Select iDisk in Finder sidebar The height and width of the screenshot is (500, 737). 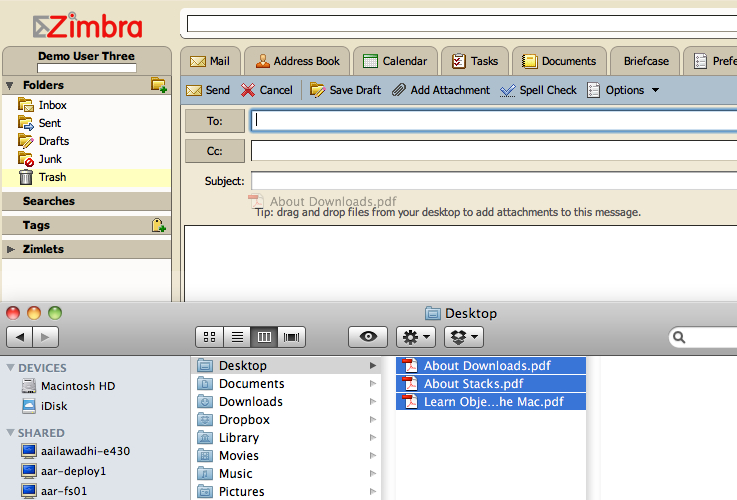click(x=45, y=406)
